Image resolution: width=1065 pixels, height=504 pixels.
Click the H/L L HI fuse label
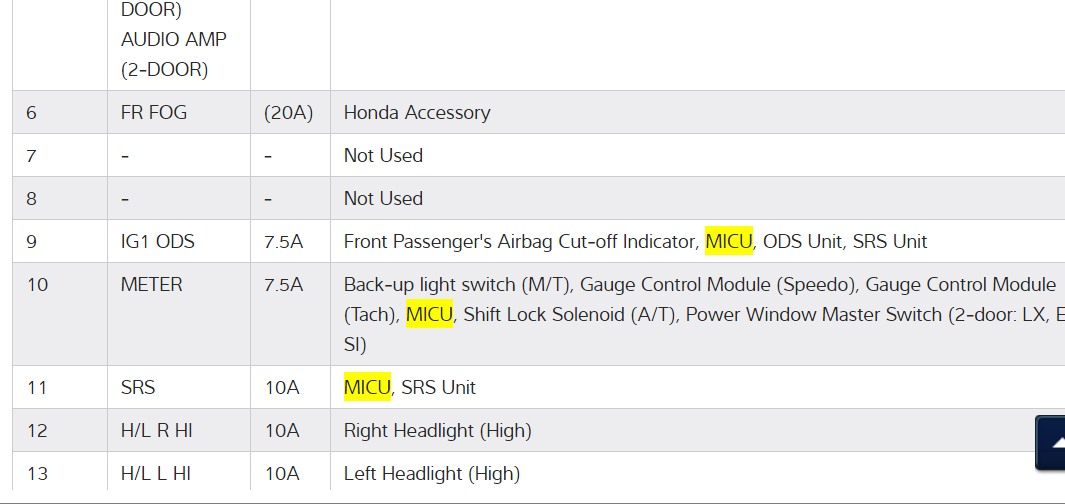158,473
